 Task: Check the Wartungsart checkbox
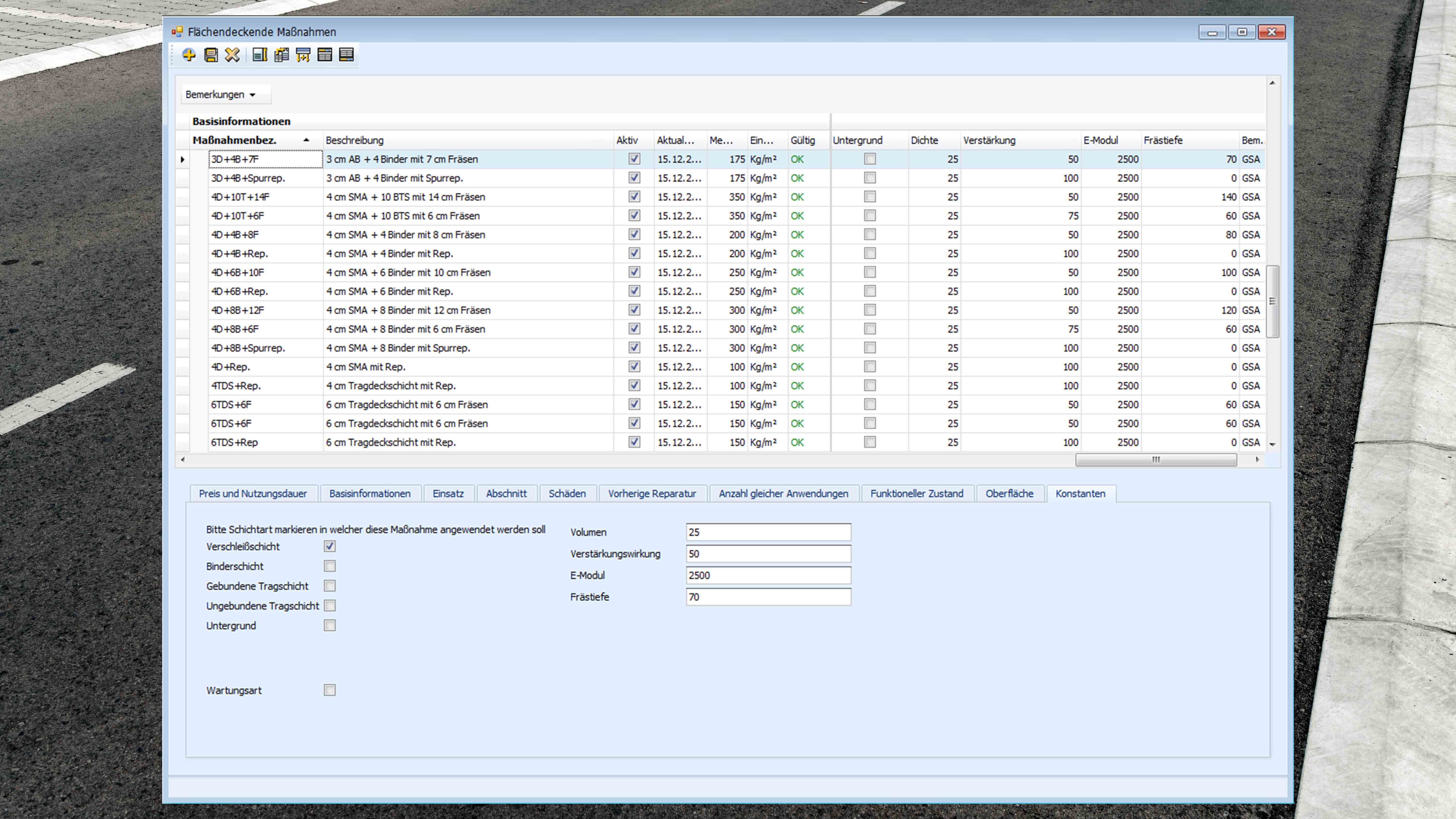[330, 690]
